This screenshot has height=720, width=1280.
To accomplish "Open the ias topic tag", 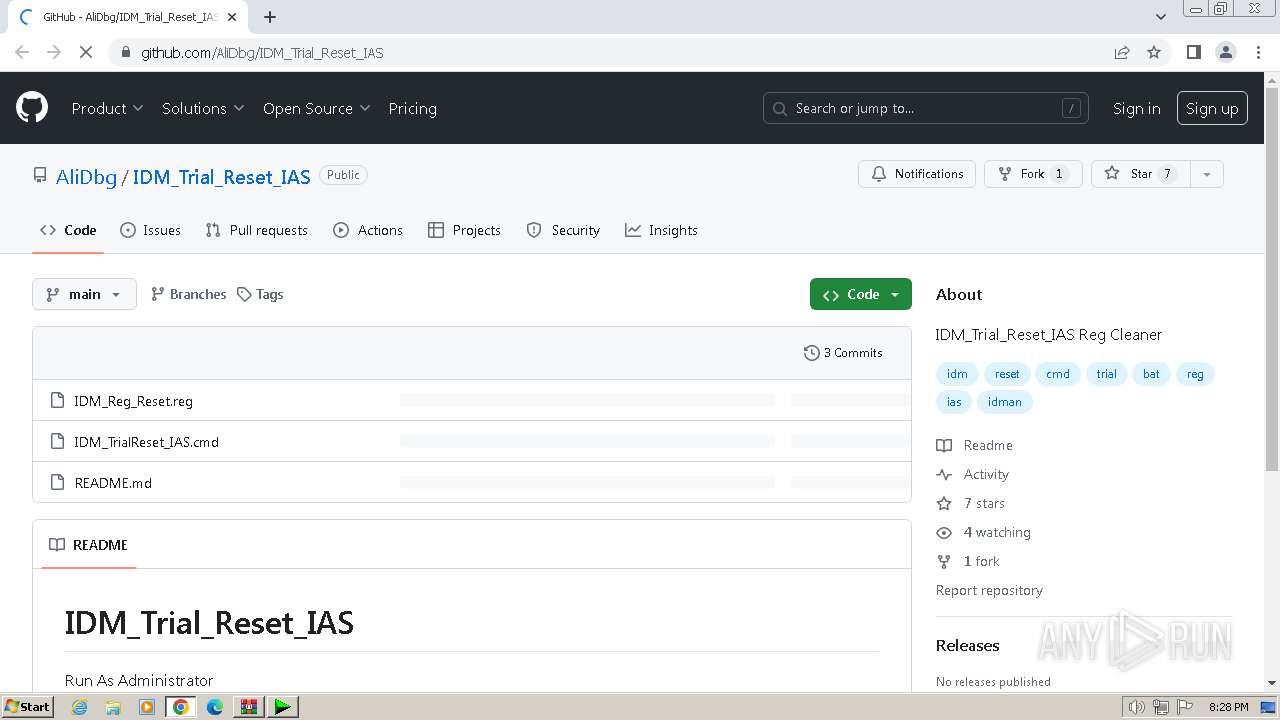I will [x=954, y=402].
